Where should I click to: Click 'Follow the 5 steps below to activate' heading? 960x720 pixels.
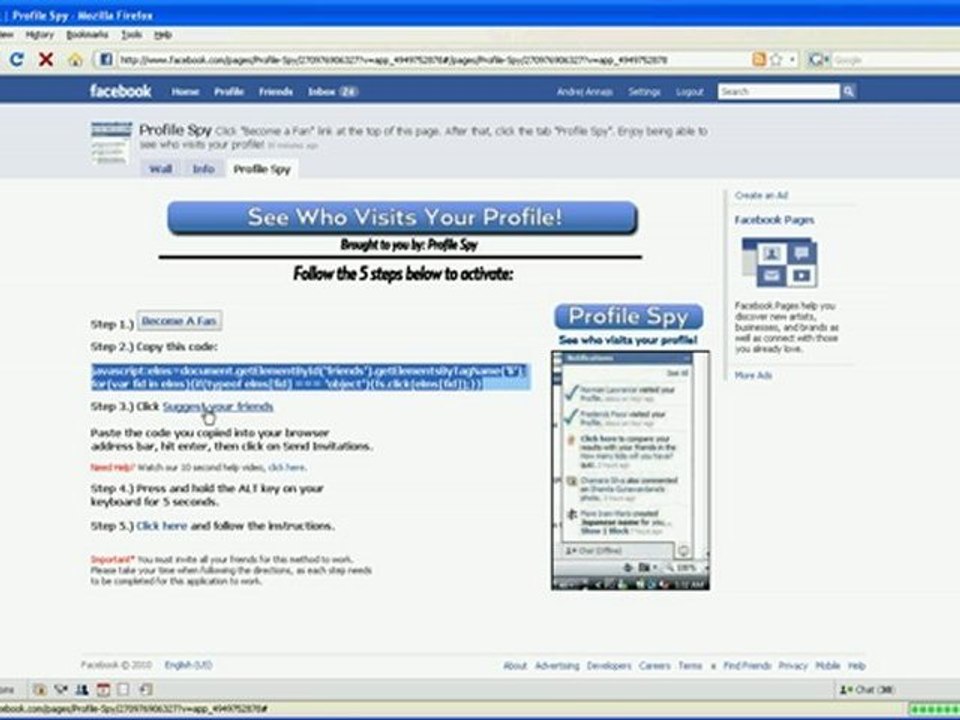pos(403,274)
